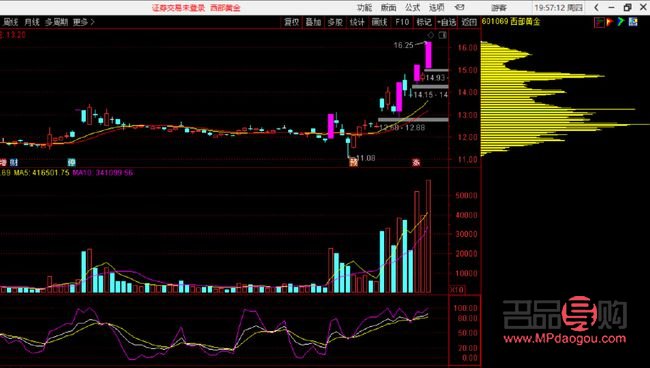Viewport: 650px width, 368px height.
Task: Click the blue picture icon in the top right
Action: point(633,22)
